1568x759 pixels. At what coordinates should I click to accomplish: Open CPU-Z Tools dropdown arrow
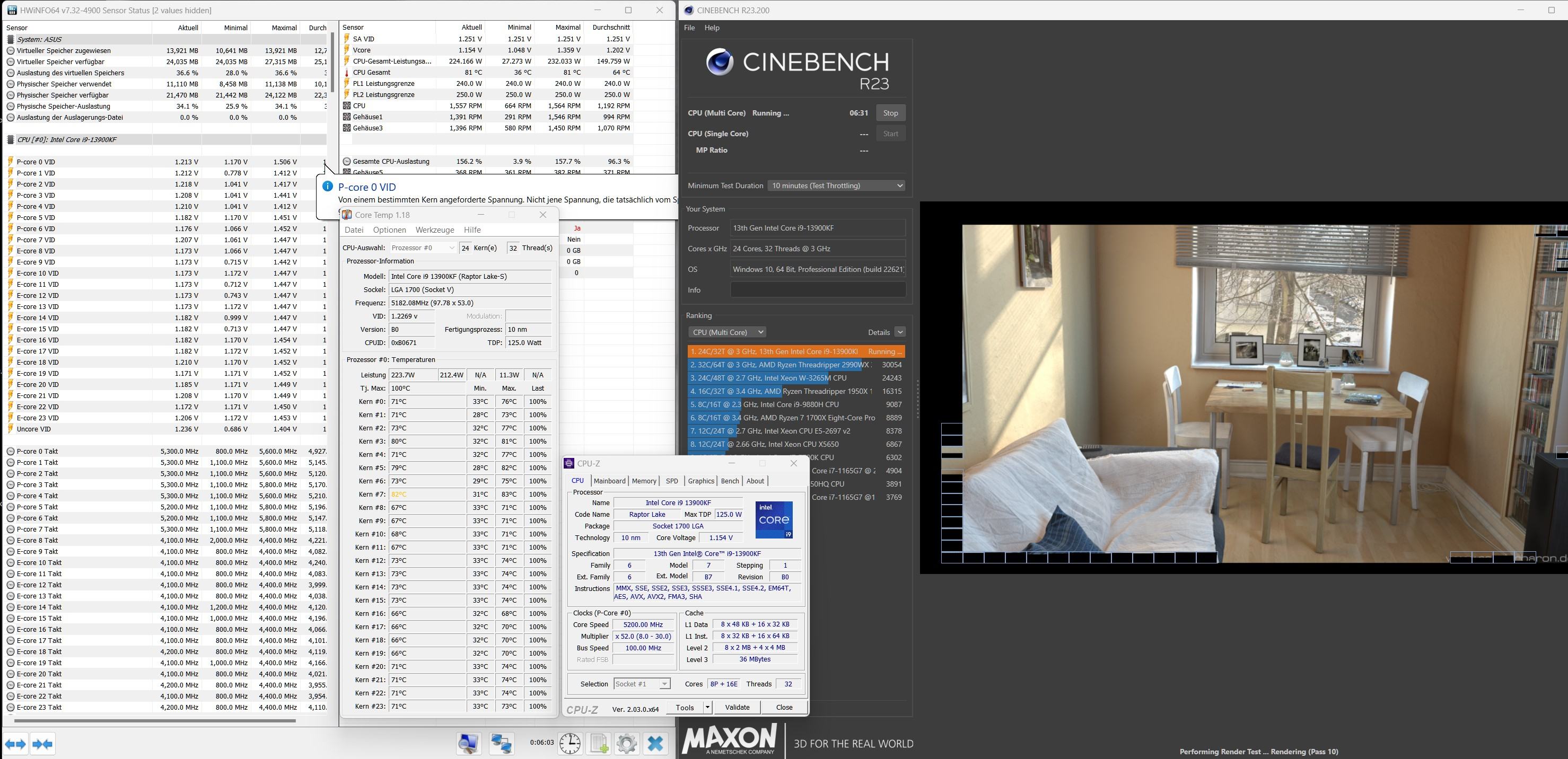707,707
